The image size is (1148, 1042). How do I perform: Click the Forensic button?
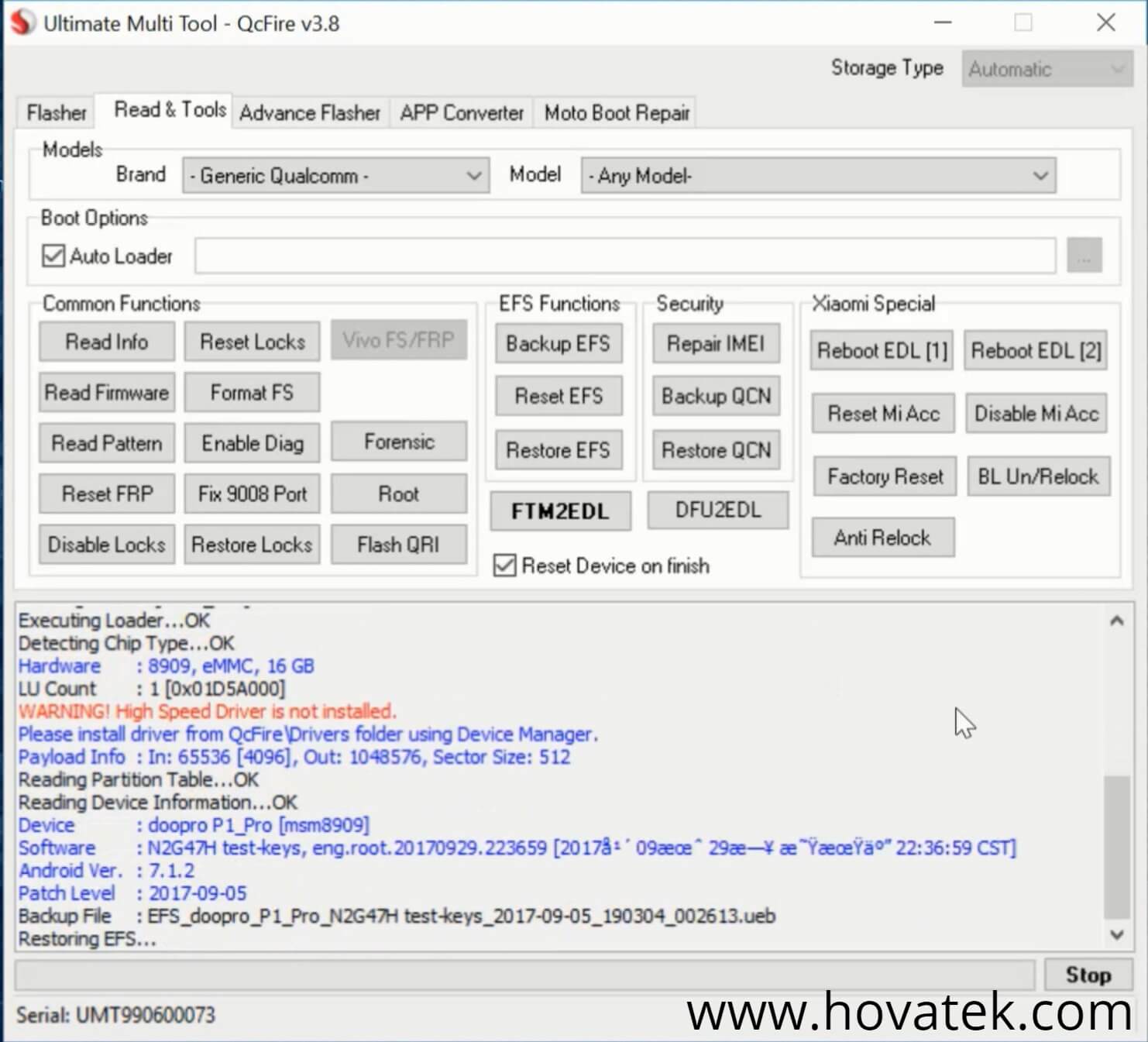click(x=399, y=442)
